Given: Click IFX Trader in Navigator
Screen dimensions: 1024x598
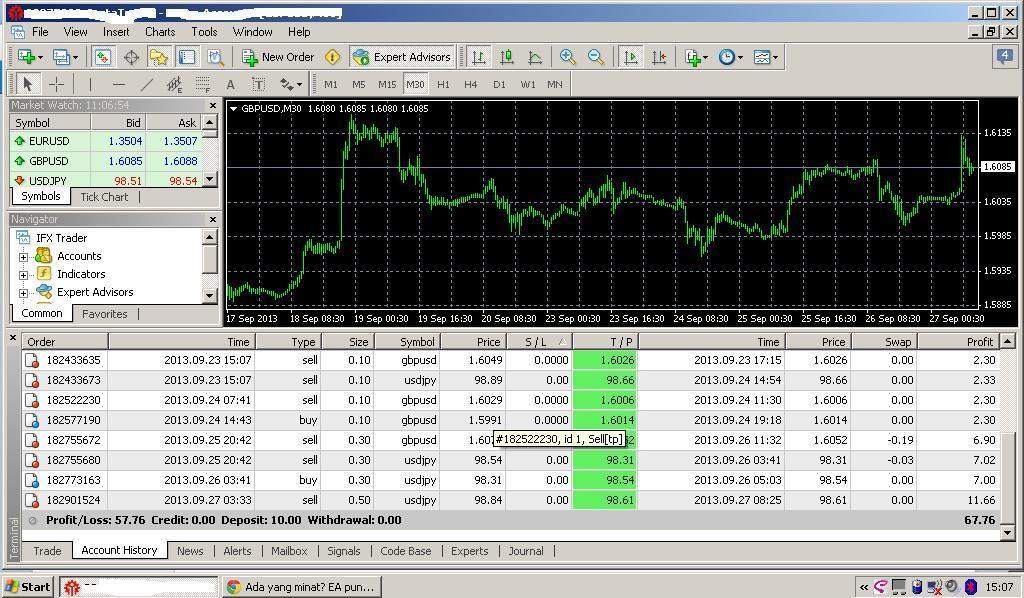Looking at the screenshot, I should pyautogui.click(x=61, y=238).
